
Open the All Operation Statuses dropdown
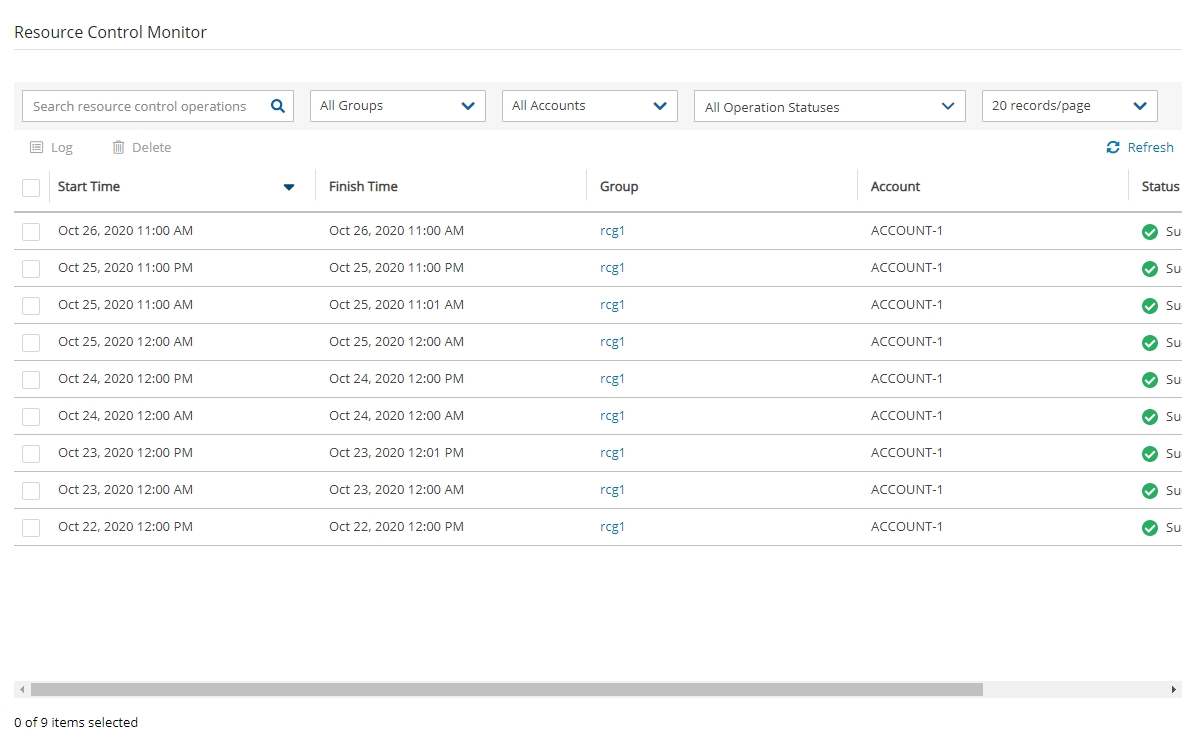tap(829, 107)
